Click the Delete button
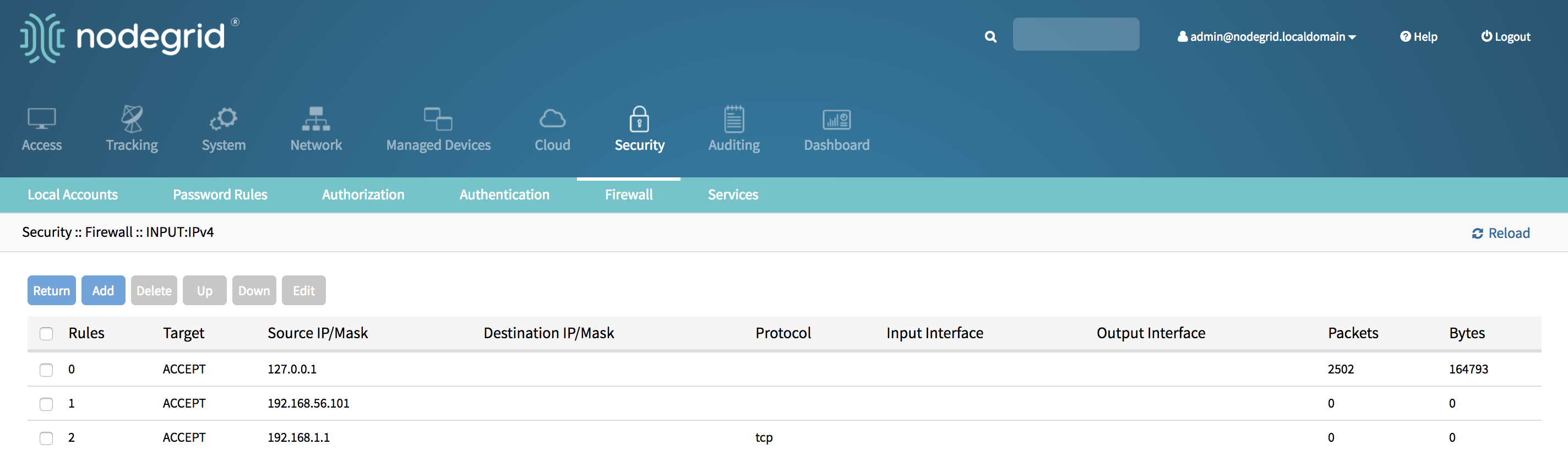Screen dimensions: 1568x466 coord(154,291)
